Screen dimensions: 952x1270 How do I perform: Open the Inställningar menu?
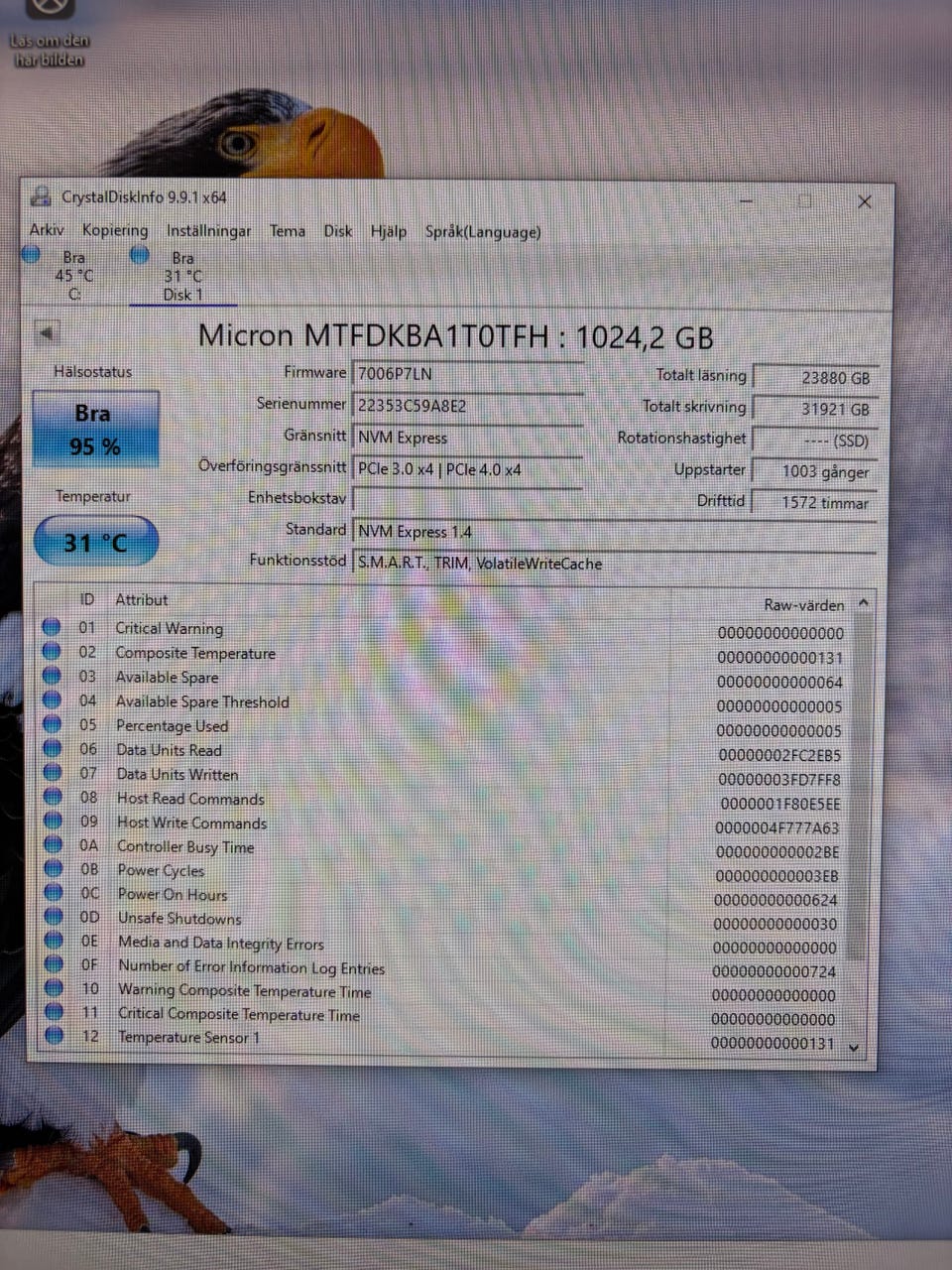[208, 231]
